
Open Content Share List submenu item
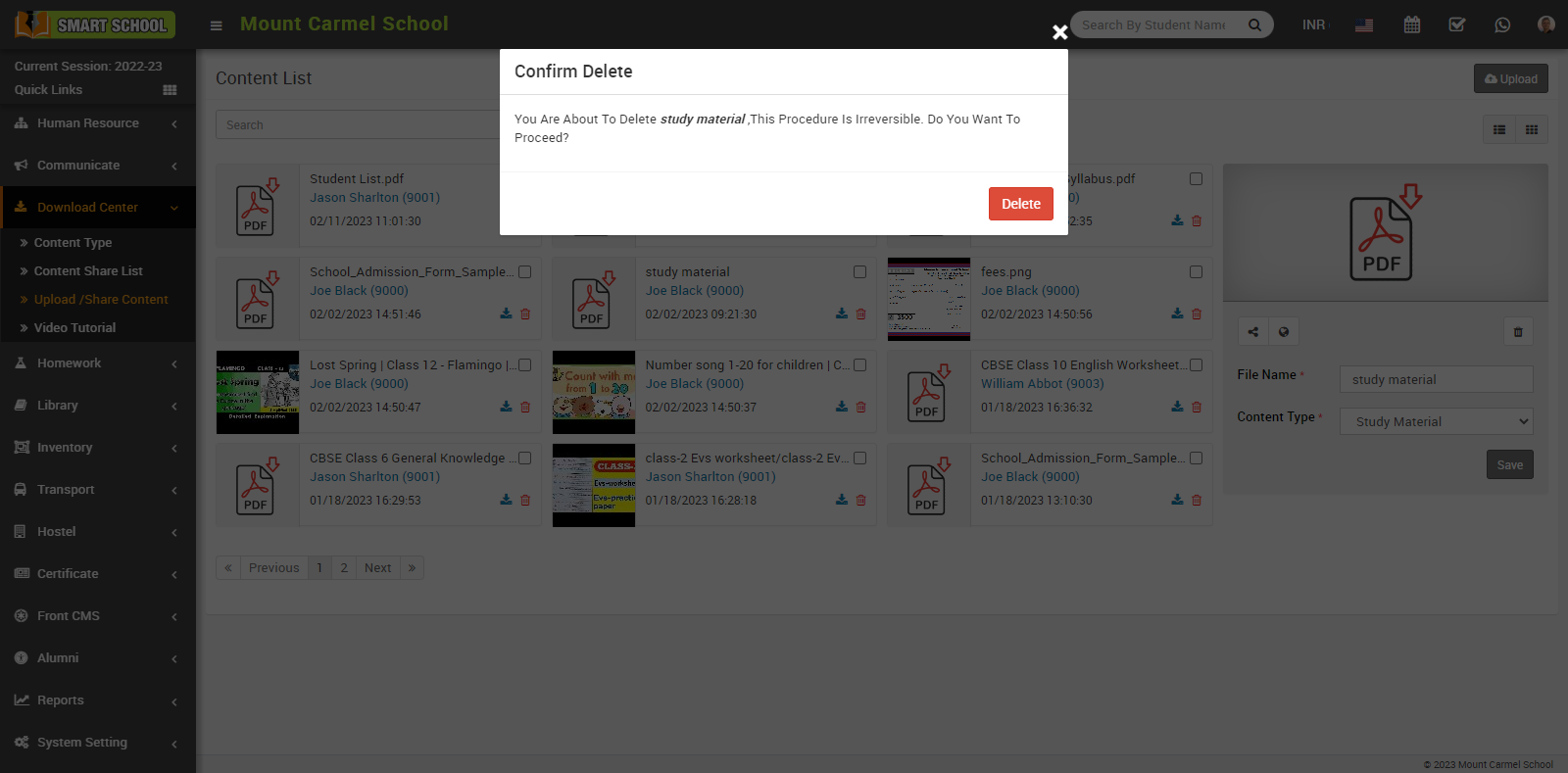pyautogui.click(x=88, y=271)
